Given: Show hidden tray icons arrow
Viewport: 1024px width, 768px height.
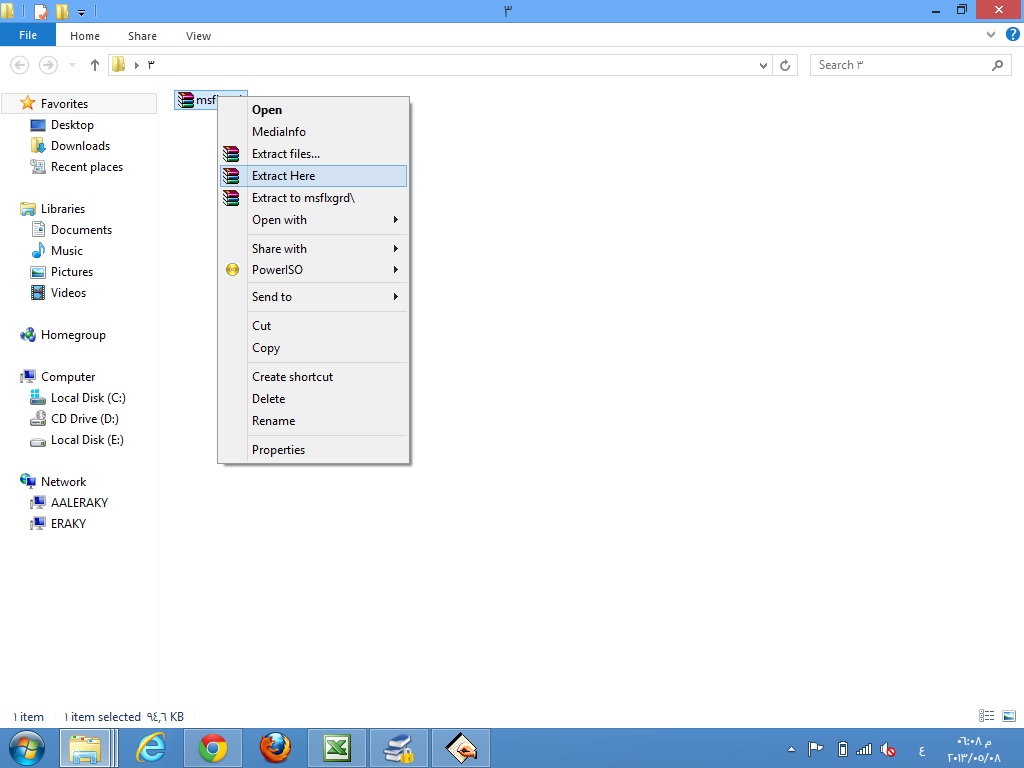Looking at the screenshot, I should [x=791, y=749].
